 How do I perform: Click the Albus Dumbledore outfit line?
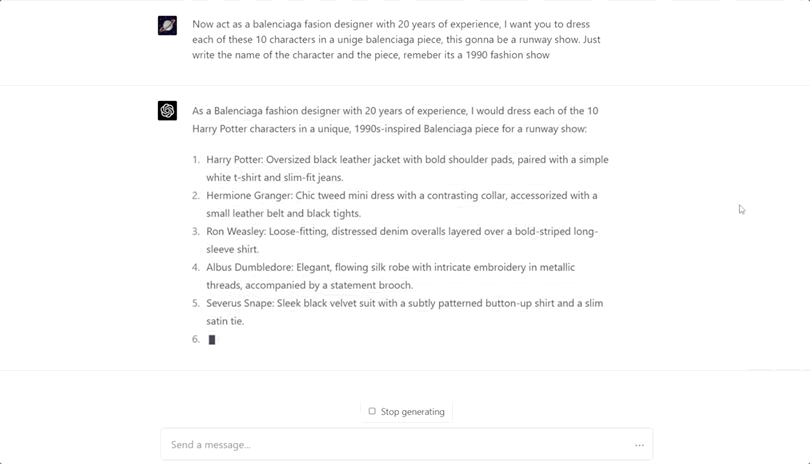click(390, 276)
